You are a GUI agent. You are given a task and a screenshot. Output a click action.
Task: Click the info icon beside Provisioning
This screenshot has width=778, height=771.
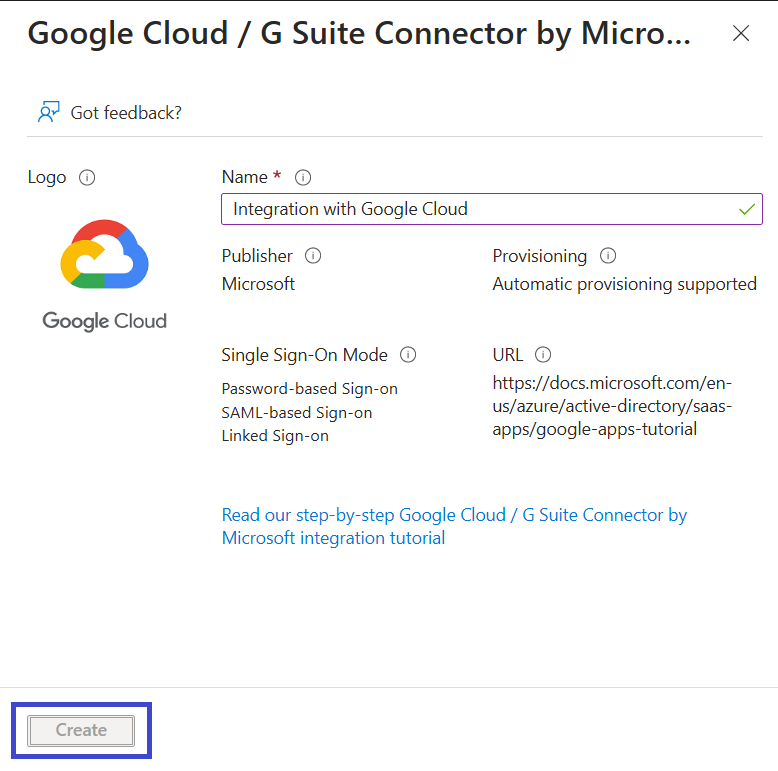[x=608, y=256]
